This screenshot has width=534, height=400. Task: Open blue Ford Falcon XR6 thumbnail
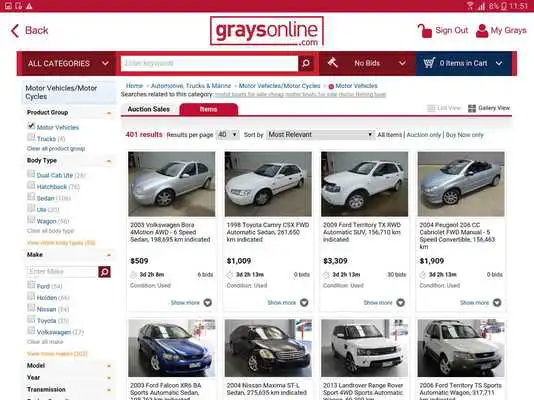pos(172,348)
